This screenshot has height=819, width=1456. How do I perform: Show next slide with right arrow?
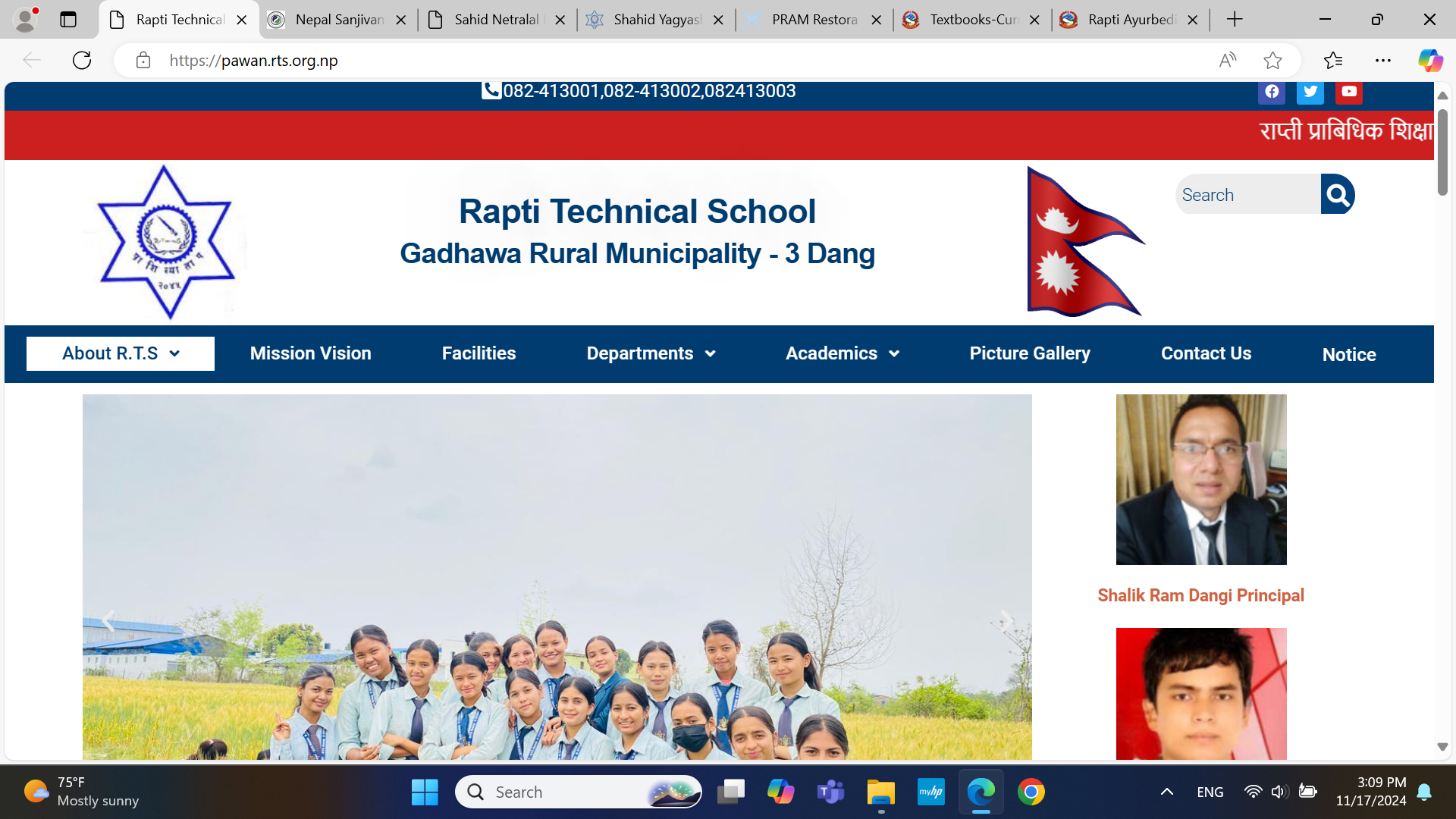pos(1006,622)
